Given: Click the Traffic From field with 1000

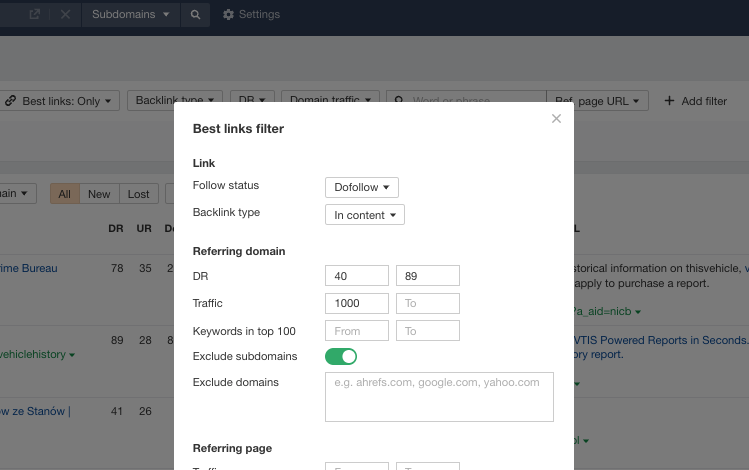Looking at the screenshot, I should (357, 303).
